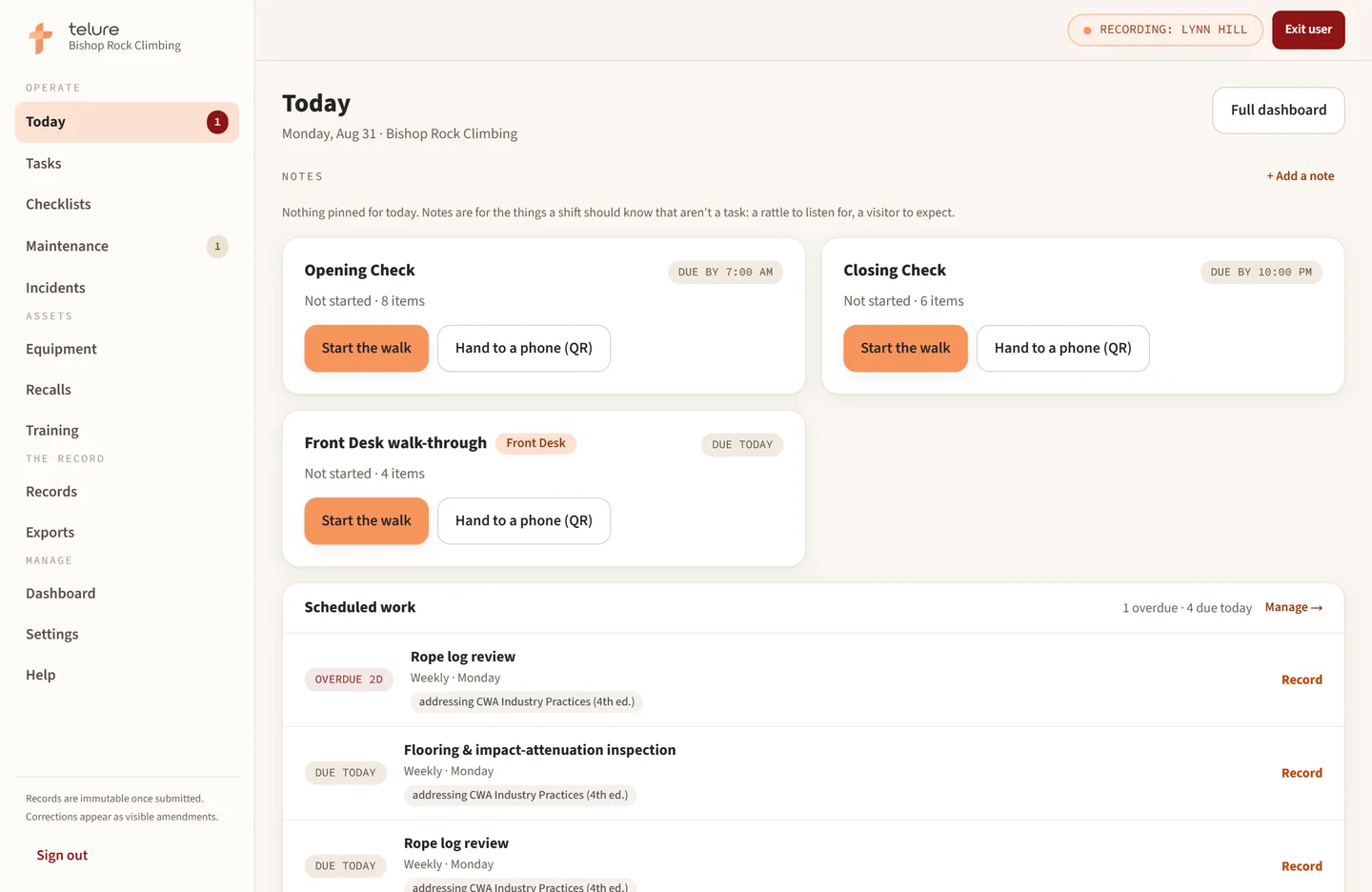Start the Front Desk walk-through
The width and height of the screenshot is (1372, 892).
tap(367, 521)
